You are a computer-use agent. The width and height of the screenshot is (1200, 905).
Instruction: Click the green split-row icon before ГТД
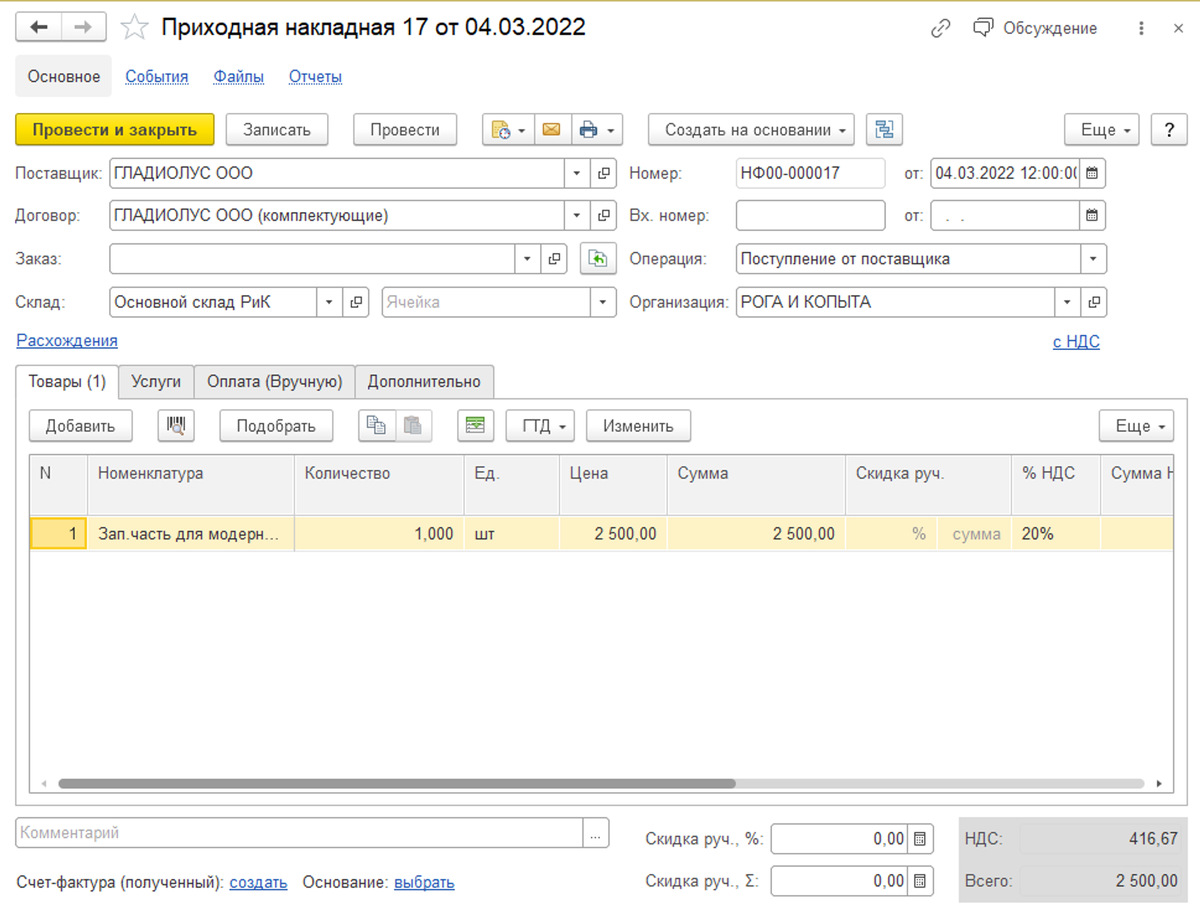(476, 425)
